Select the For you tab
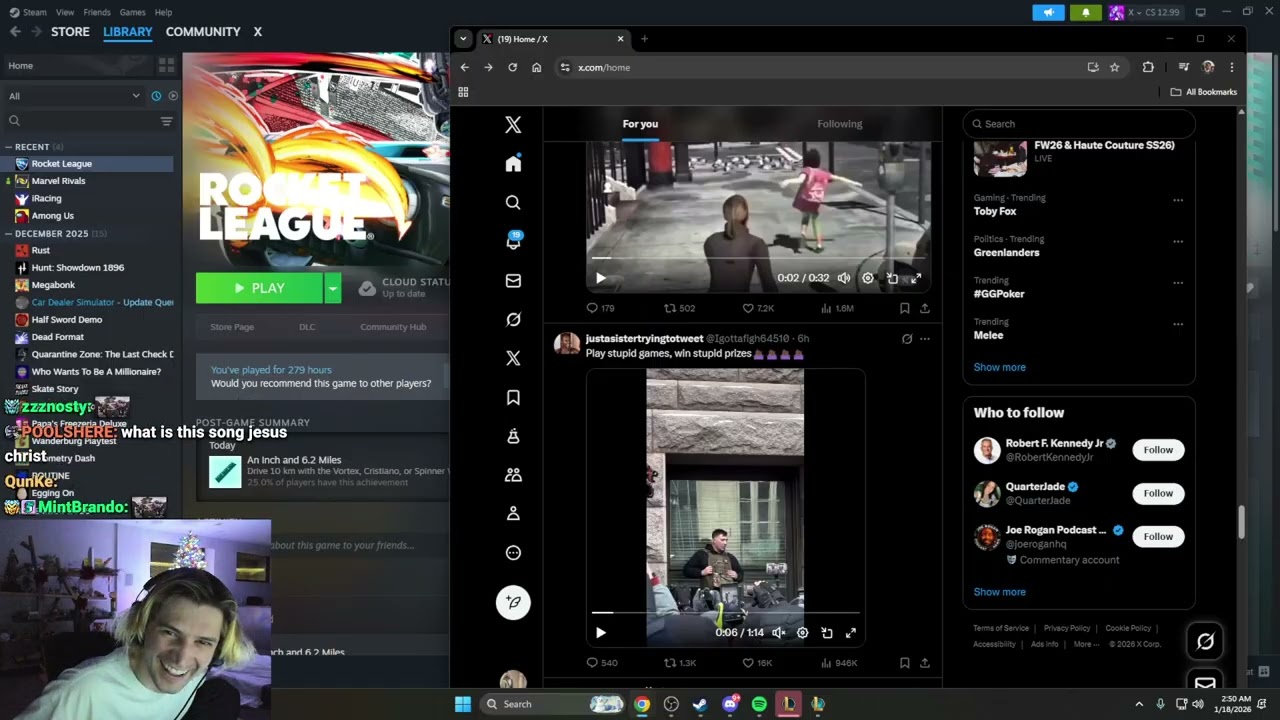This screenshot has height=720, width=1280. (640, 124)
